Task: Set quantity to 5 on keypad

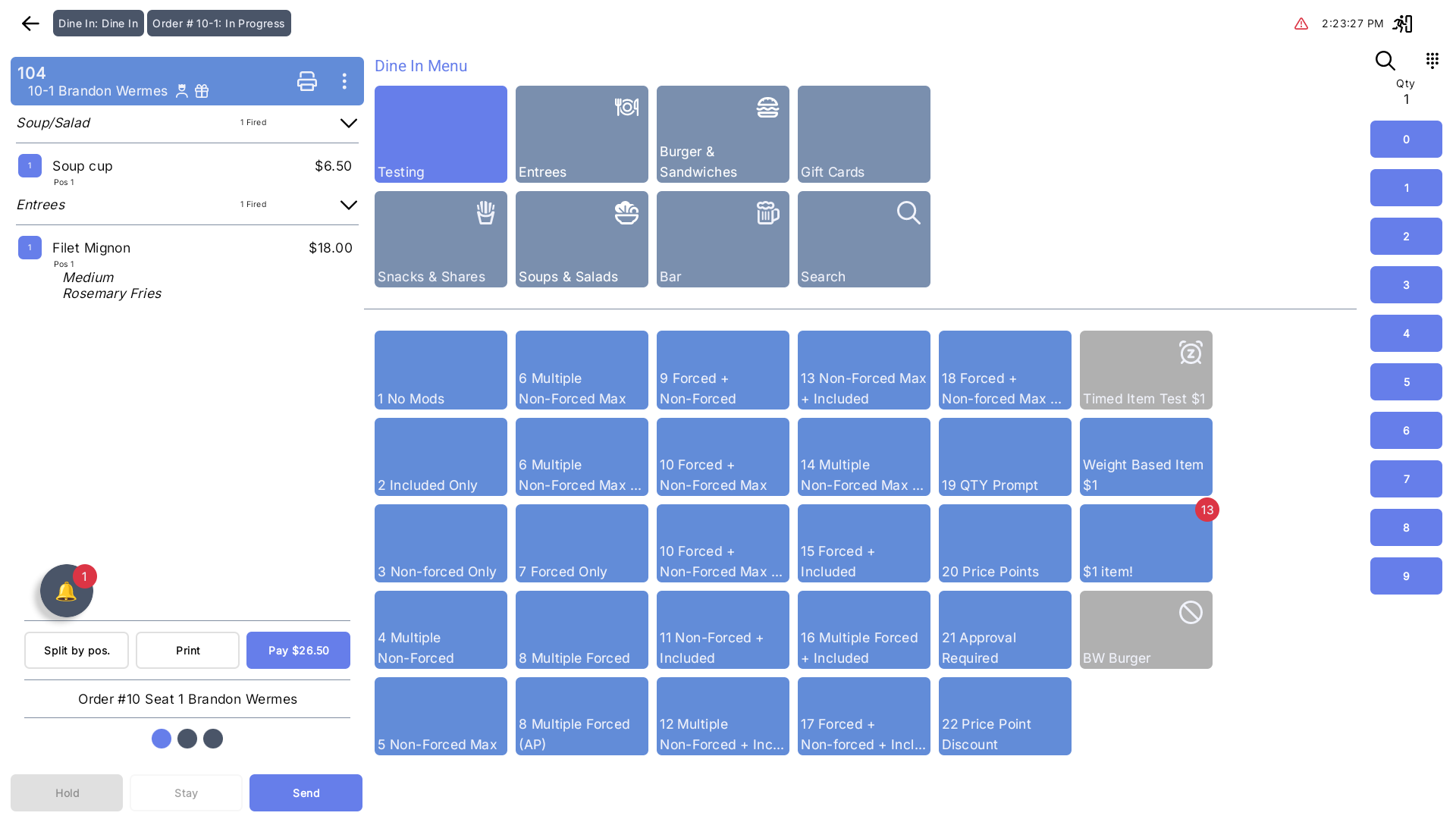Action: (x=1406, y=382)
